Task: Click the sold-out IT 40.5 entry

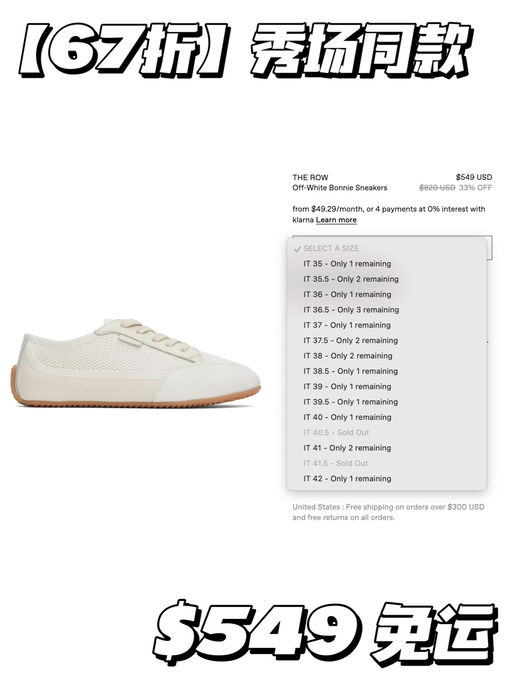Action: point(387,433)
